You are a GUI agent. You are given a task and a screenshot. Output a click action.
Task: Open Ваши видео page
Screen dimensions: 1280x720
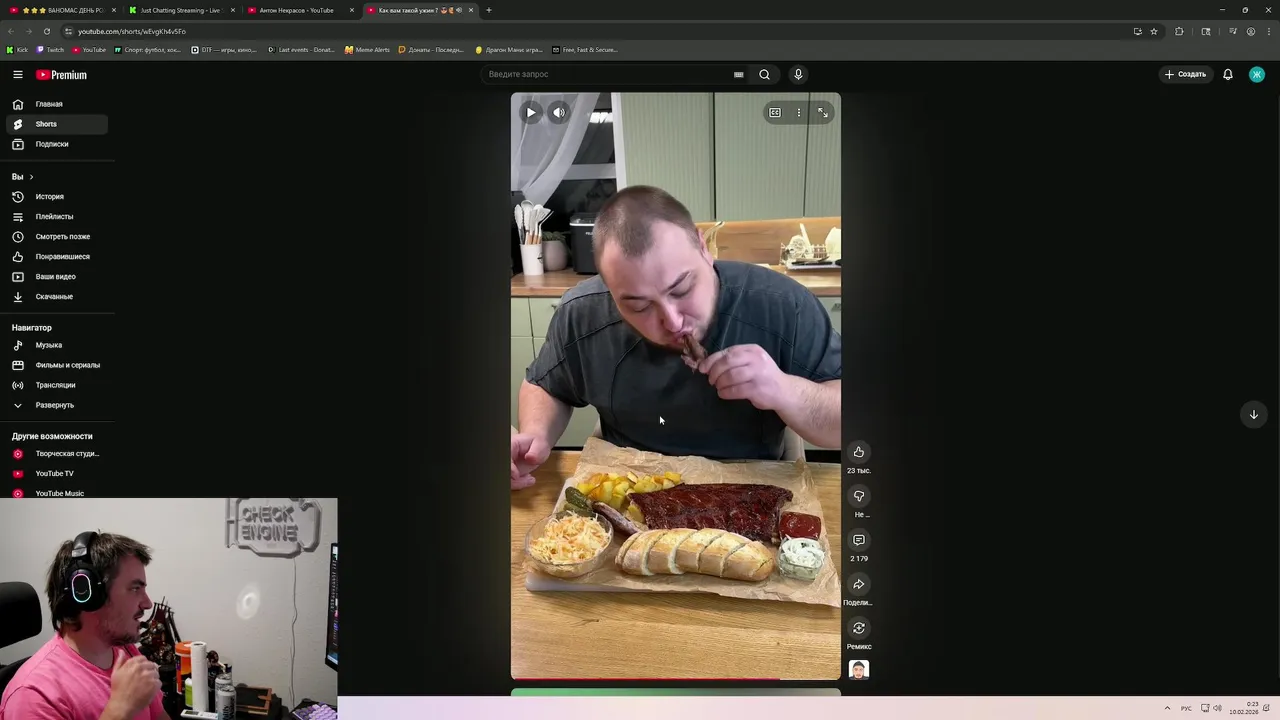point(56,277)
